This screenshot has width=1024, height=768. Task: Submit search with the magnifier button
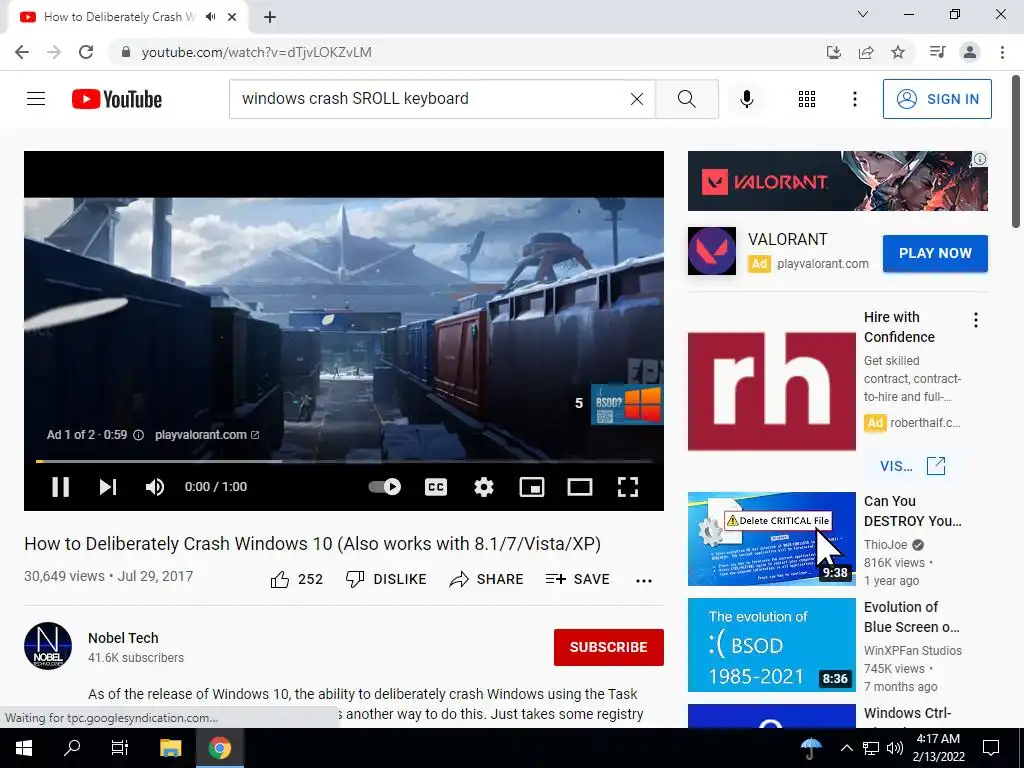click(x=686, y=99)
